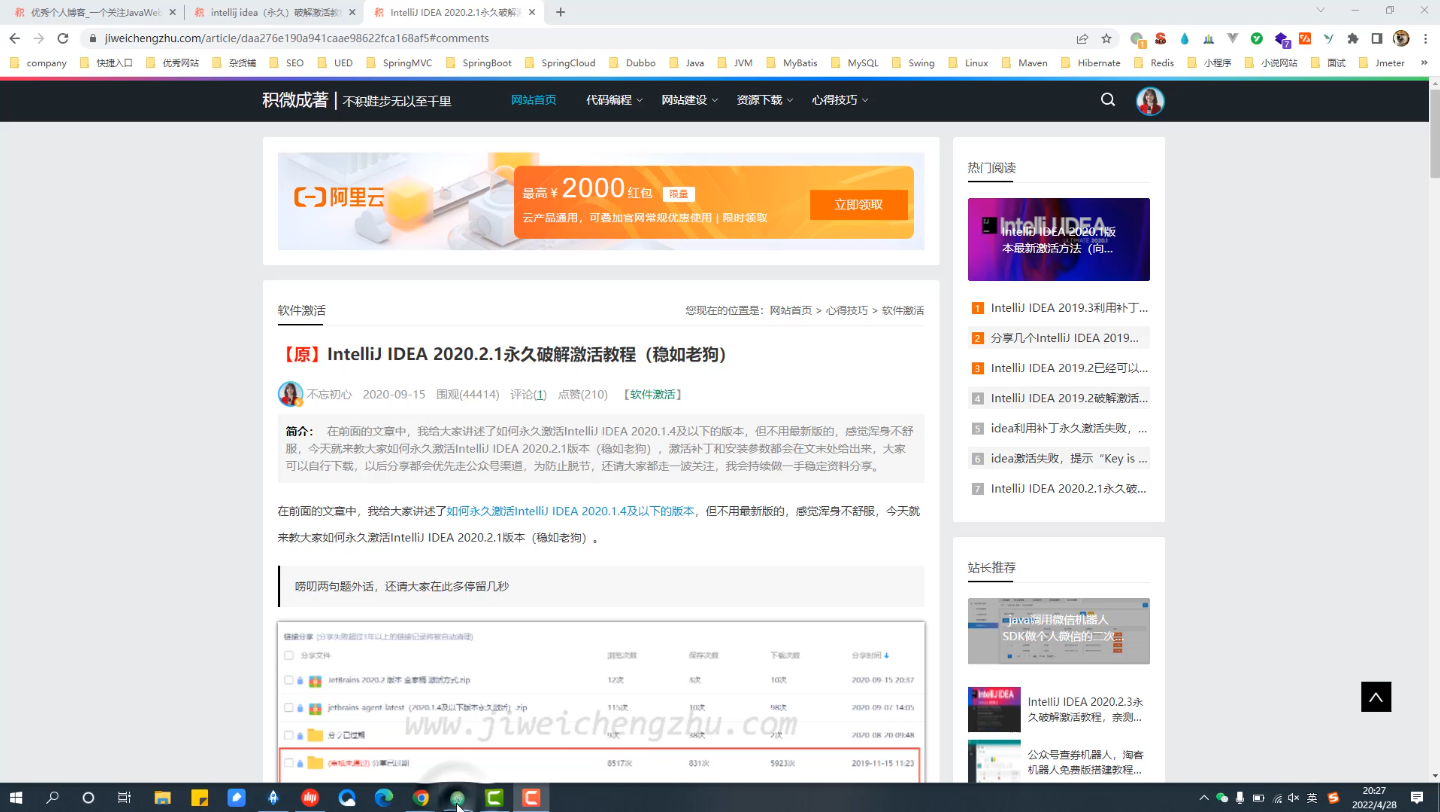Open Microsoft Edge from taskbar
Screen dimensions: 1440x812
[384, 798]
